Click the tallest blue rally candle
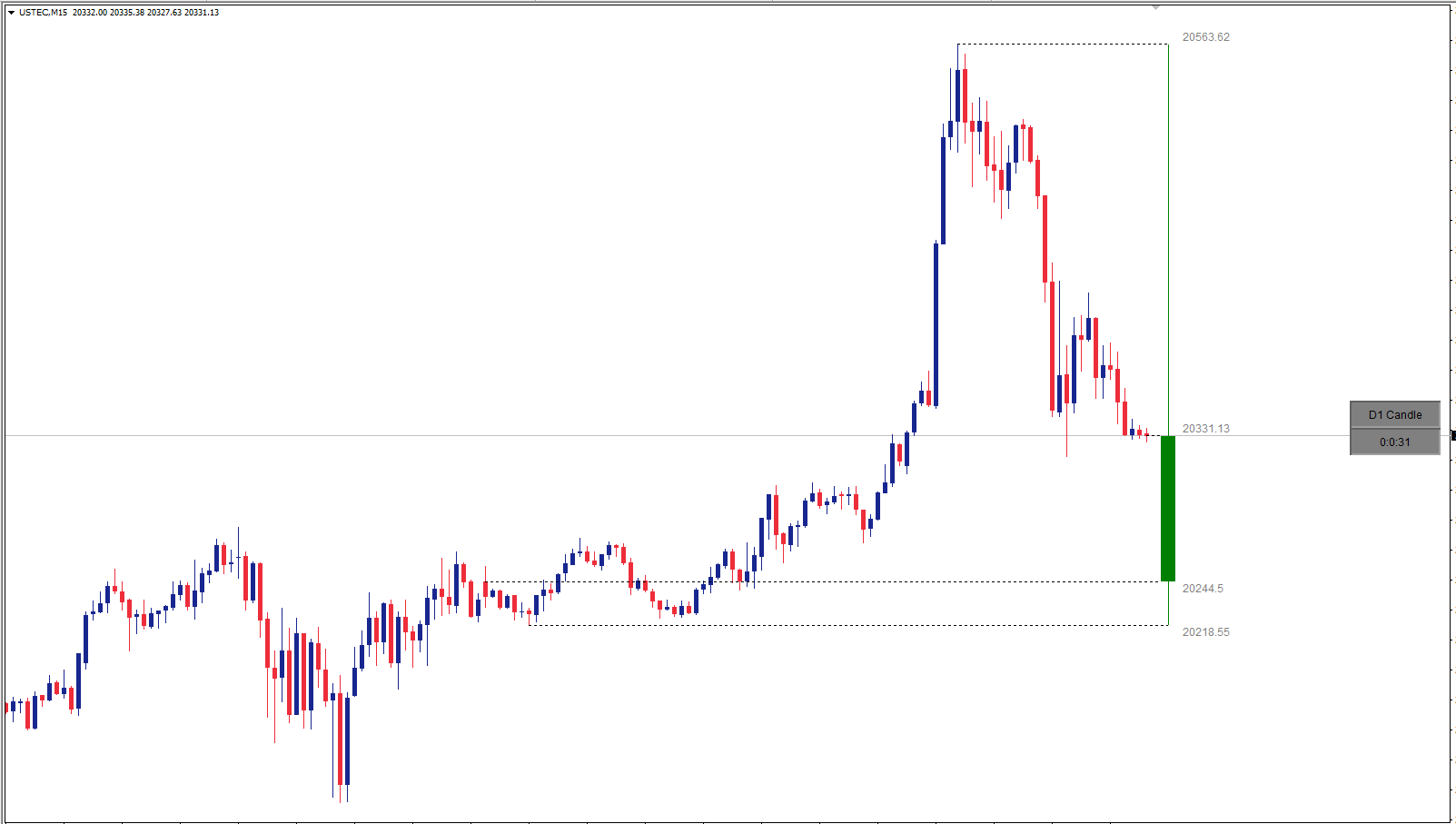The image size is (1456, 824). [x=936, y=324]
